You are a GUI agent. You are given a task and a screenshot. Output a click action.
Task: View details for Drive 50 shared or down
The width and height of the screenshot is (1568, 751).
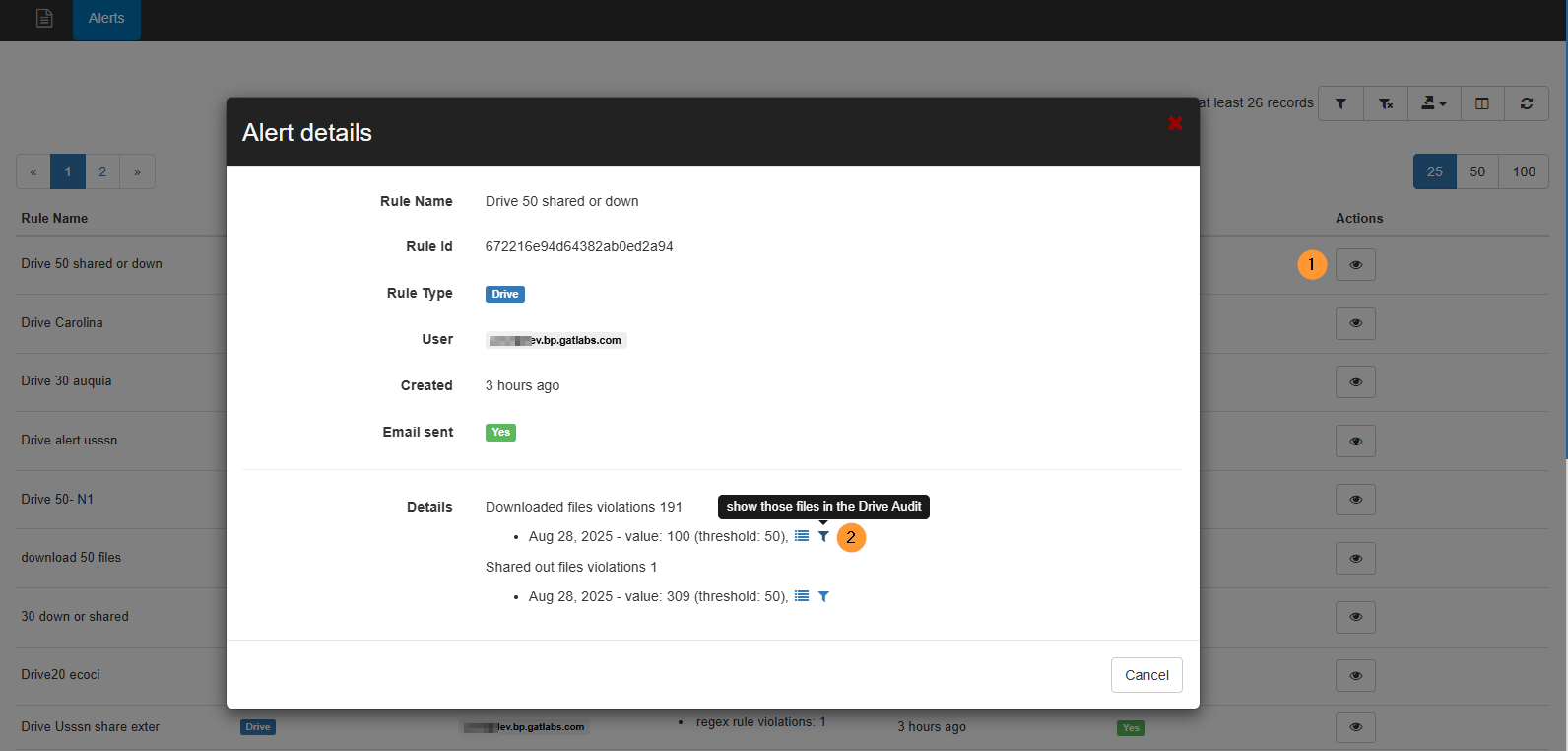point(1355,264)
